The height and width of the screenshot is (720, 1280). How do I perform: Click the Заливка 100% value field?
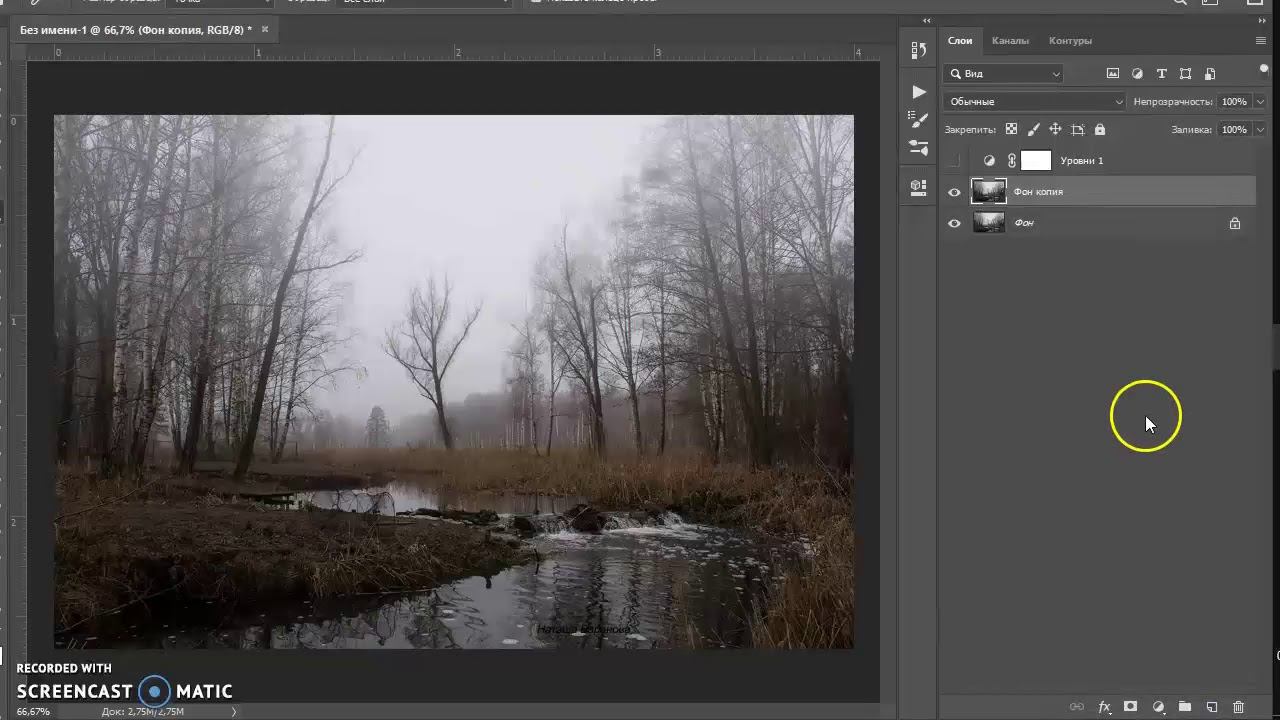pos(1234,130)
